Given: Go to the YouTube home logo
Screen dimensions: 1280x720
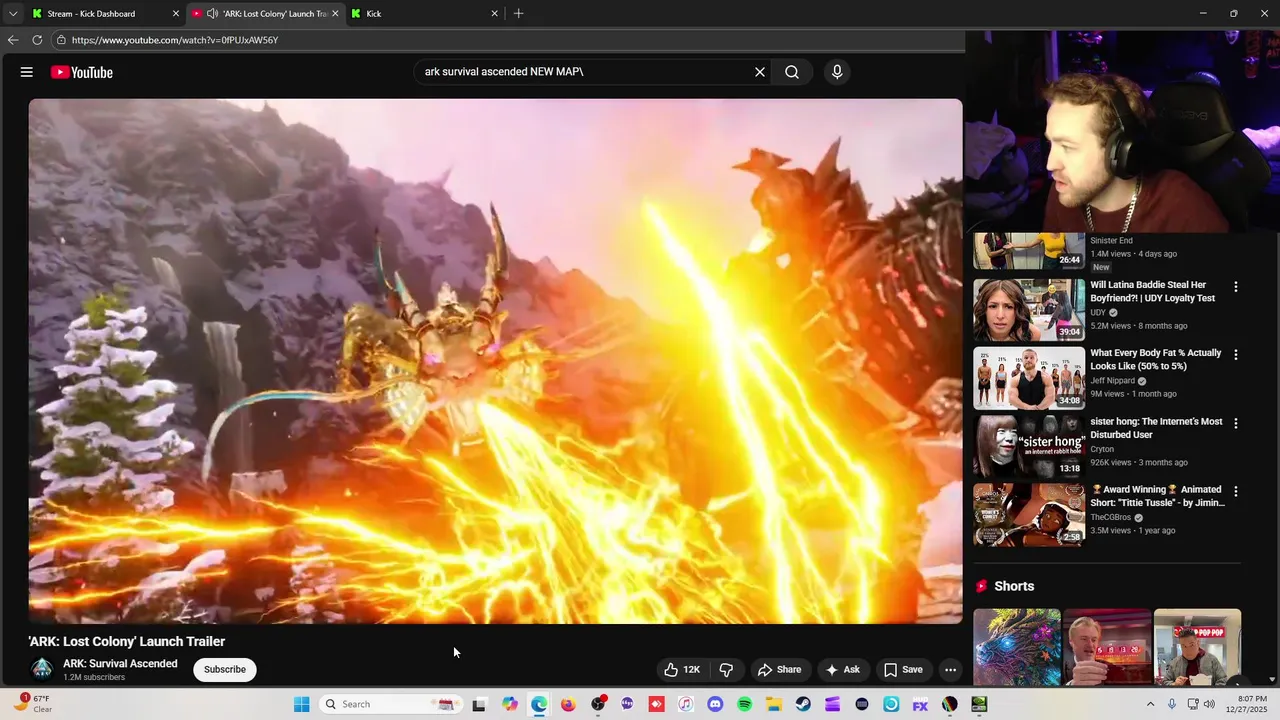Looking at the screenshot, I should [82, 72].
